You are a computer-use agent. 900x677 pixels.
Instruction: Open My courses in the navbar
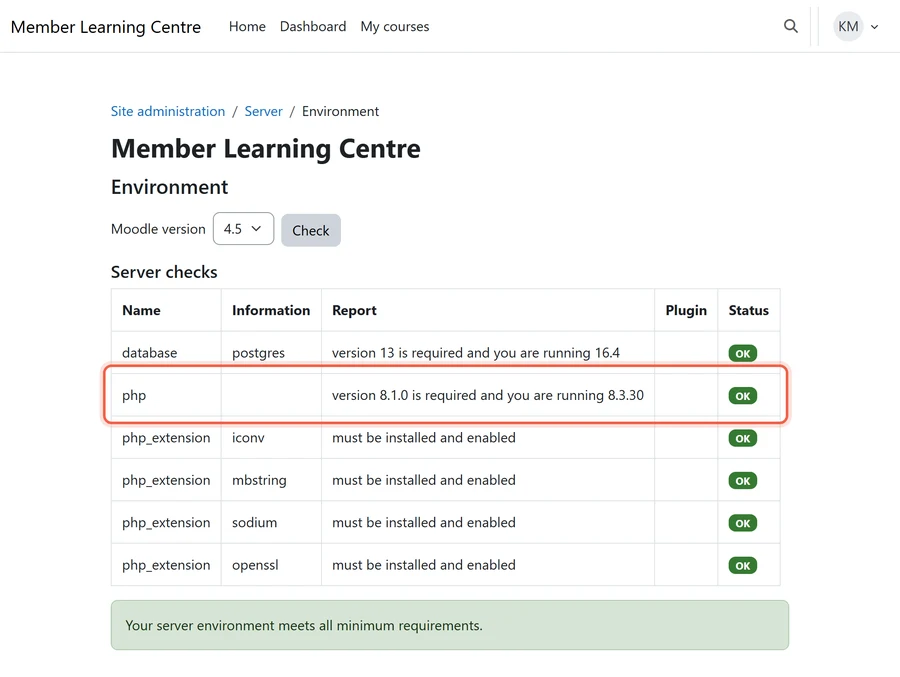point(394,26)
